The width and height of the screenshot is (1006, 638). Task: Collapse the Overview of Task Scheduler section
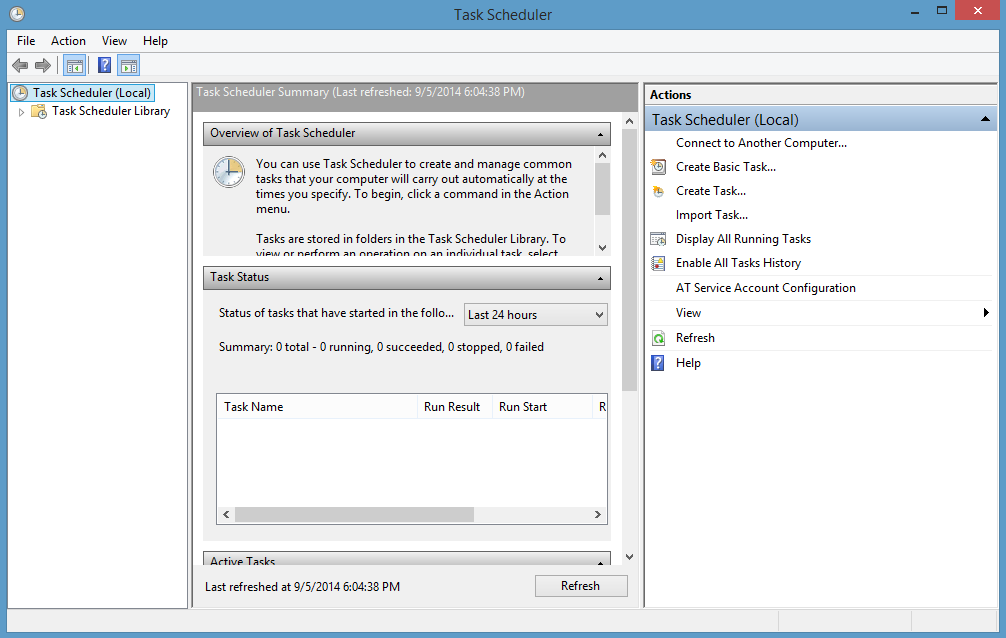[600, 134]
